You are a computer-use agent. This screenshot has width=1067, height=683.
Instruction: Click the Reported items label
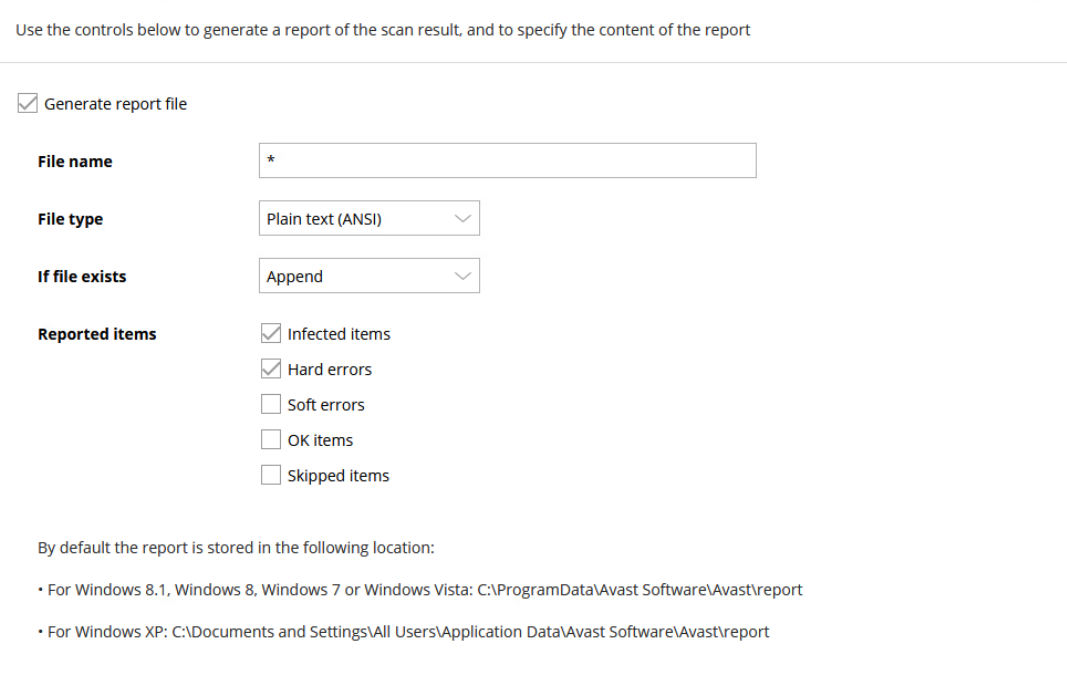pos(96,333)
